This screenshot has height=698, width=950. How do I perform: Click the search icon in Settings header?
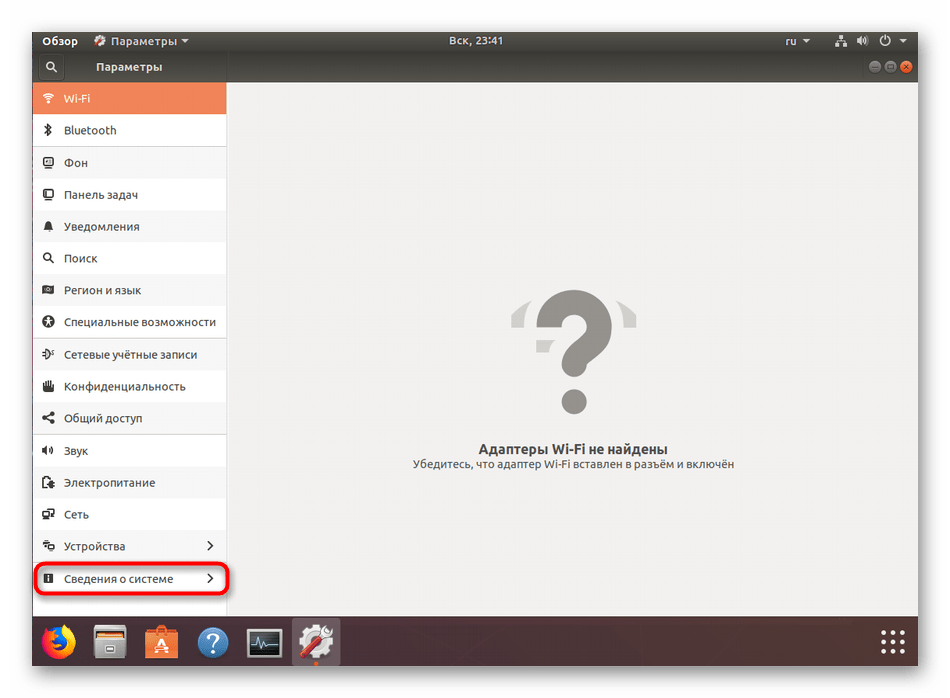[x=51, y=67]
